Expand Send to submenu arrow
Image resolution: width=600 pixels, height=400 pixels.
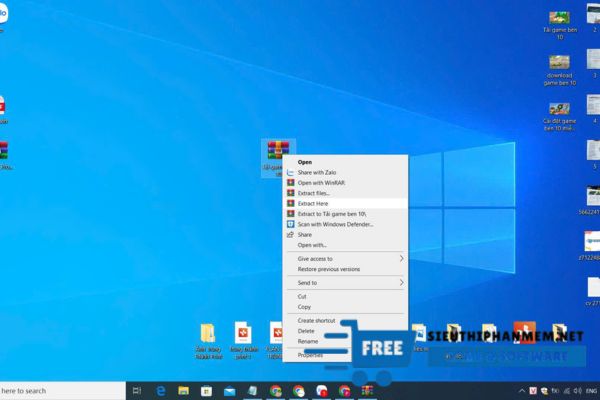402,283
